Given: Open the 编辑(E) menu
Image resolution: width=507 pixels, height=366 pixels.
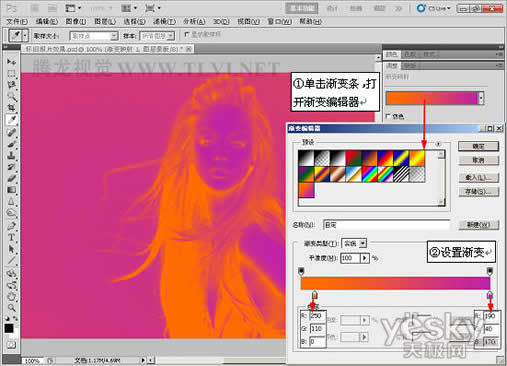Looking at the screenshot, I should [x=46, y=22].
